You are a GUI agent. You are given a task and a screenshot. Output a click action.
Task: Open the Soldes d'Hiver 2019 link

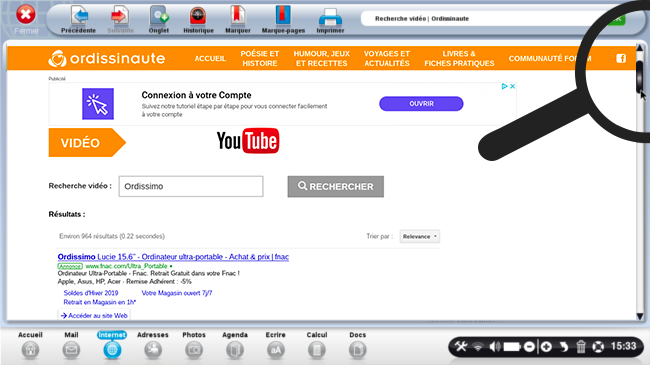[91, 293]
